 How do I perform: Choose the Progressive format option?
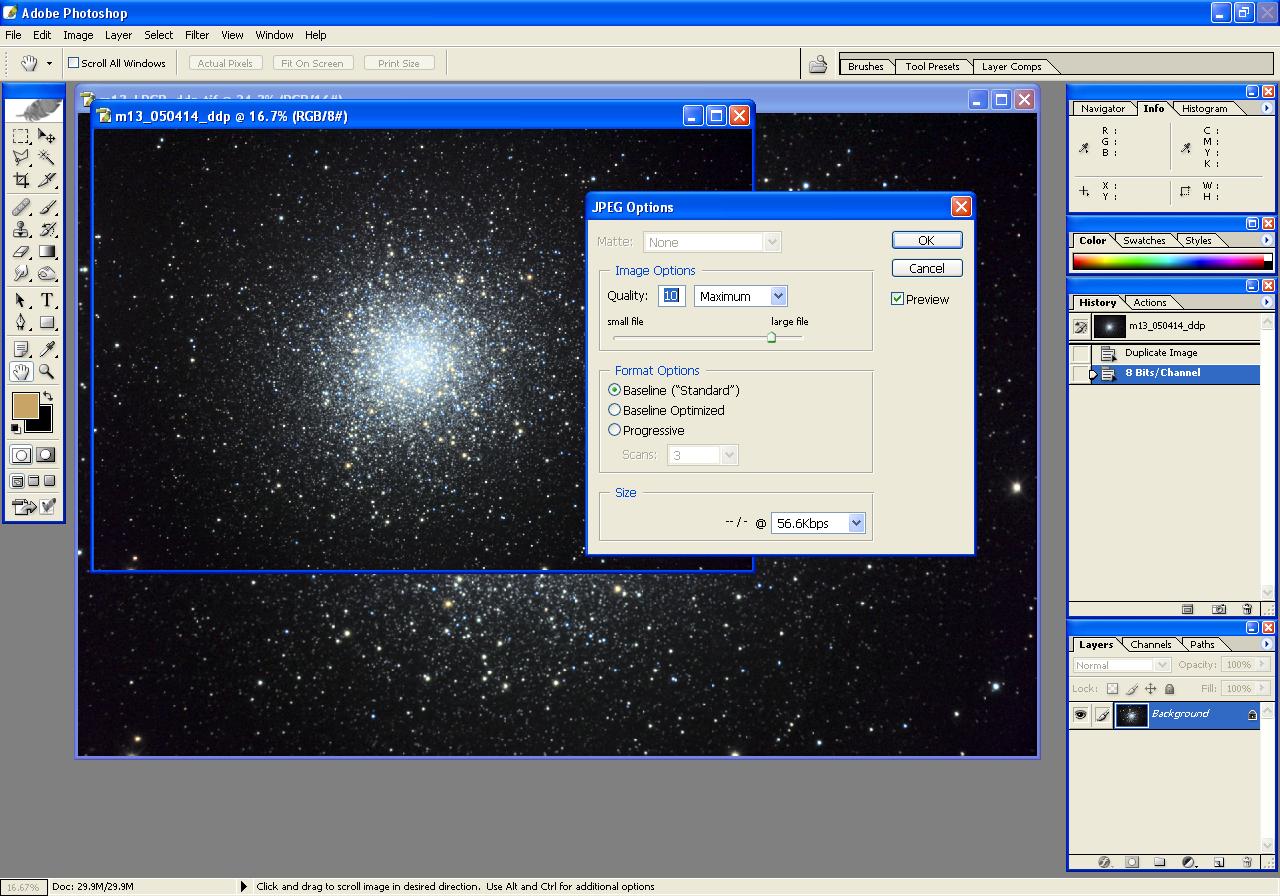pos(615,430)
